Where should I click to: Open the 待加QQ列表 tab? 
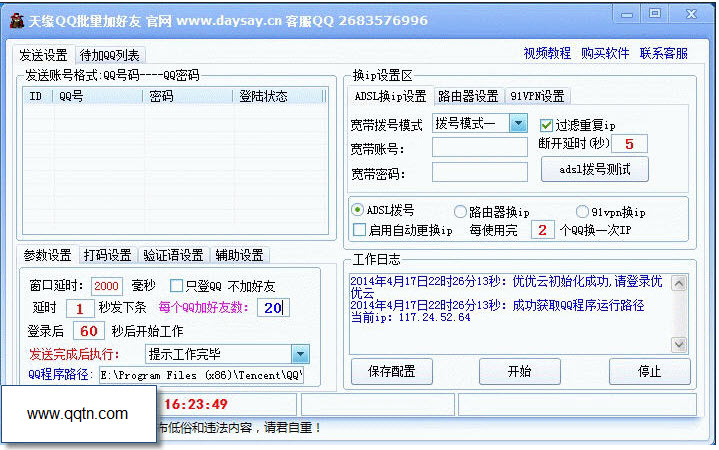(110, 55)
